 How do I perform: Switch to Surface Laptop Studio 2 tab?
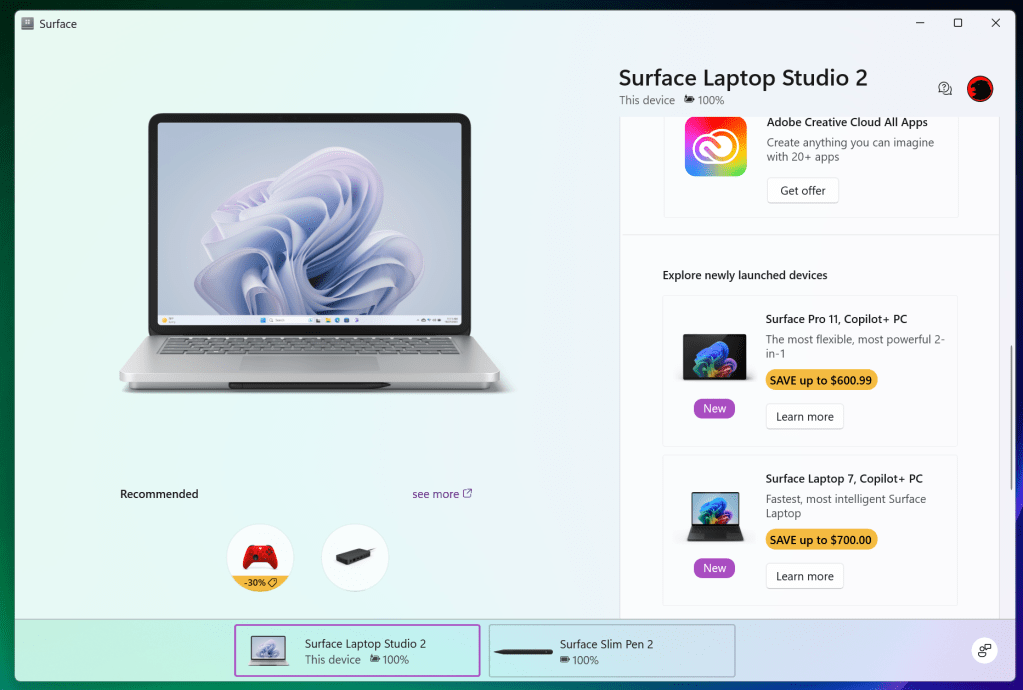point(357,651)
